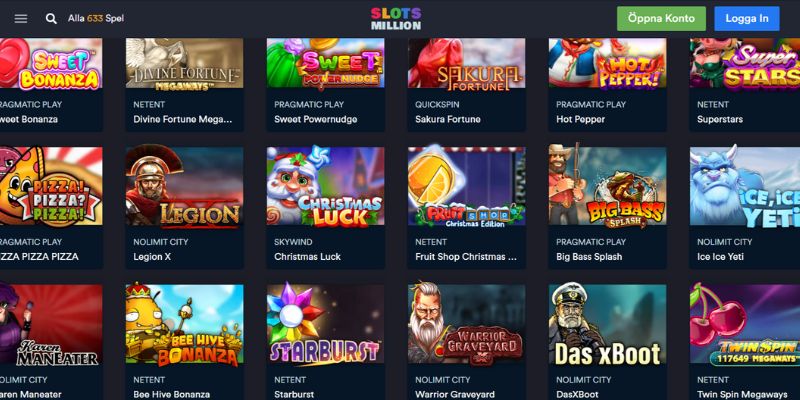Open the Legion X game thumbnail
The image size is (800, 400).
[185, 186]
